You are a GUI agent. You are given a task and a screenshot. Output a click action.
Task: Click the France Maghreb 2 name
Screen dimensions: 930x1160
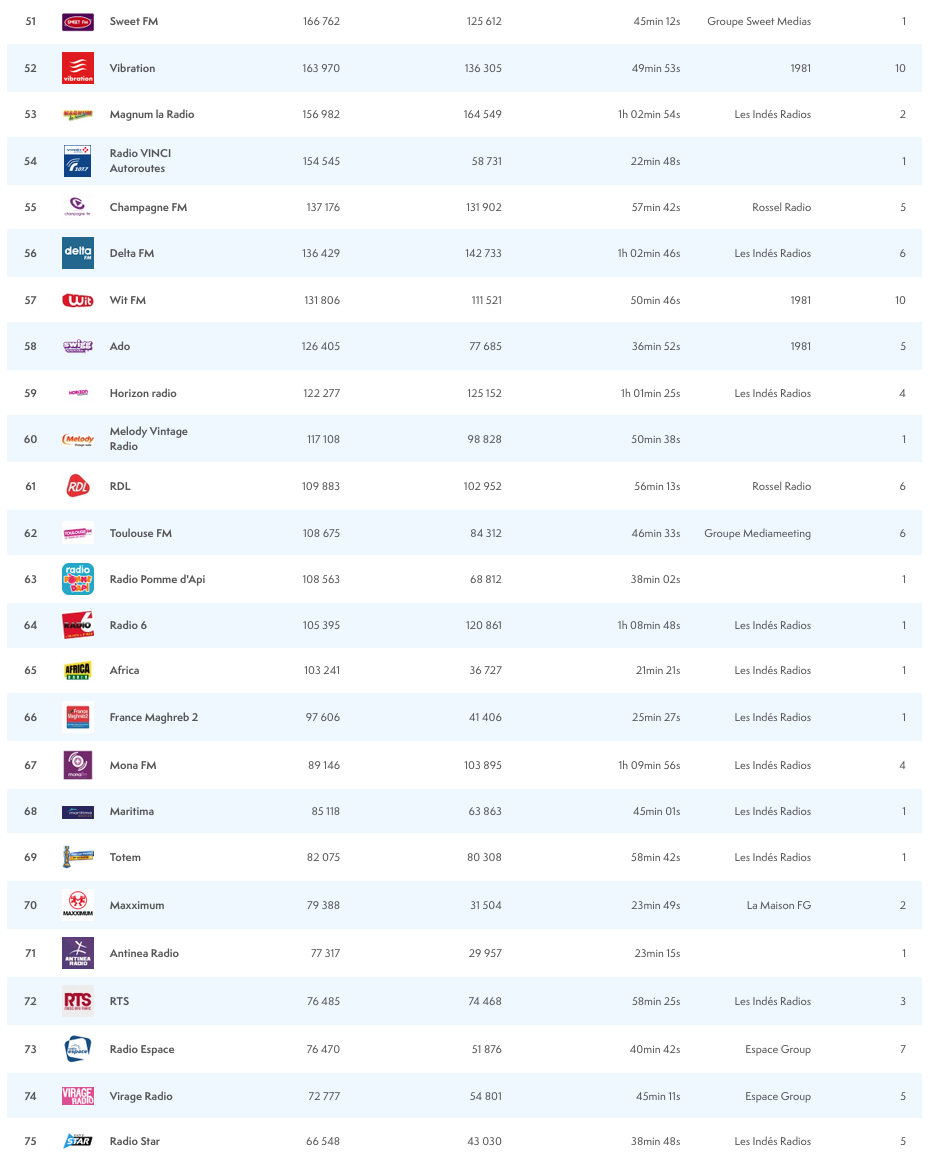click(154, 717)
